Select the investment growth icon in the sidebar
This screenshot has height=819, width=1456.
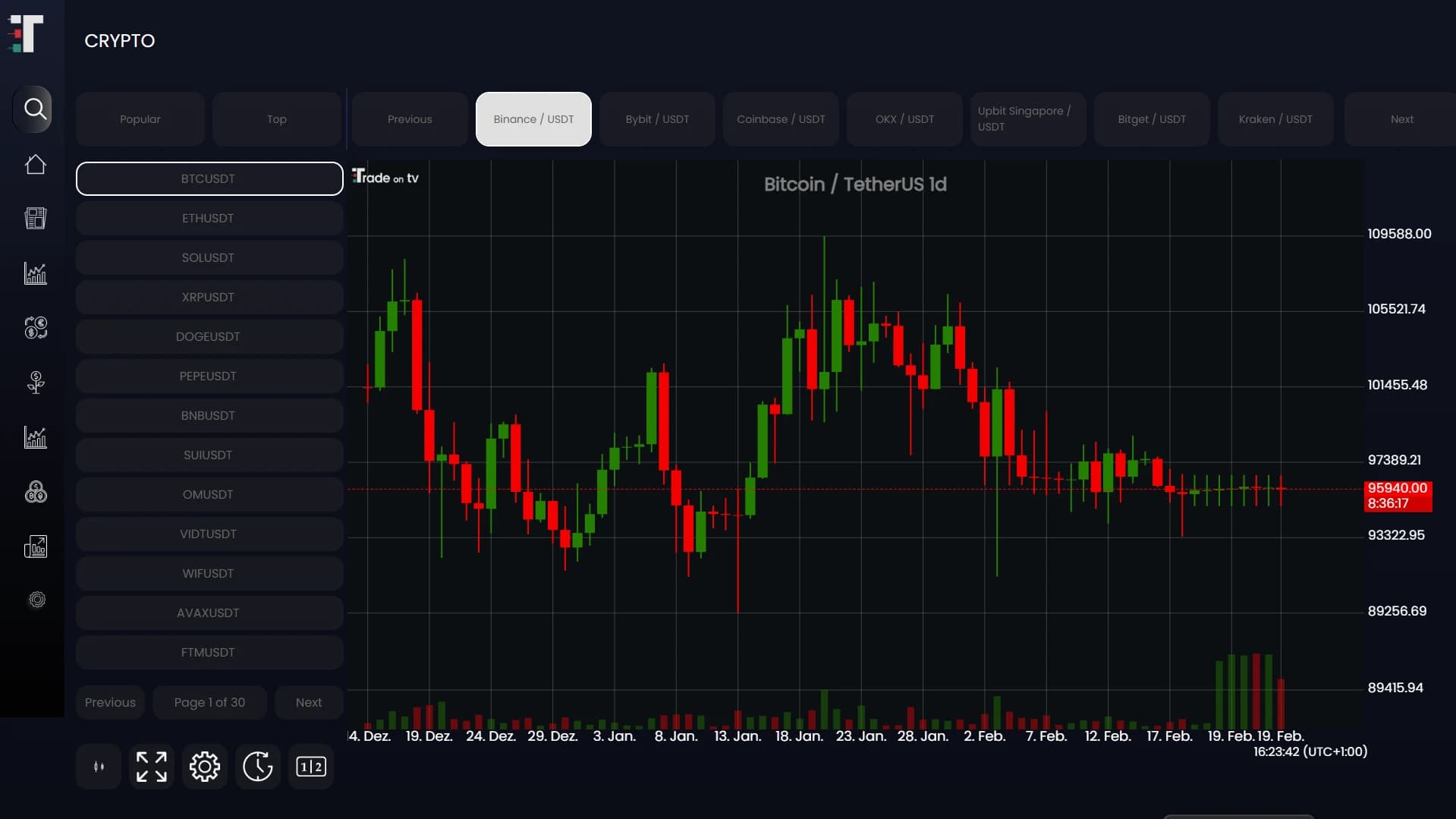coord(35,383)
